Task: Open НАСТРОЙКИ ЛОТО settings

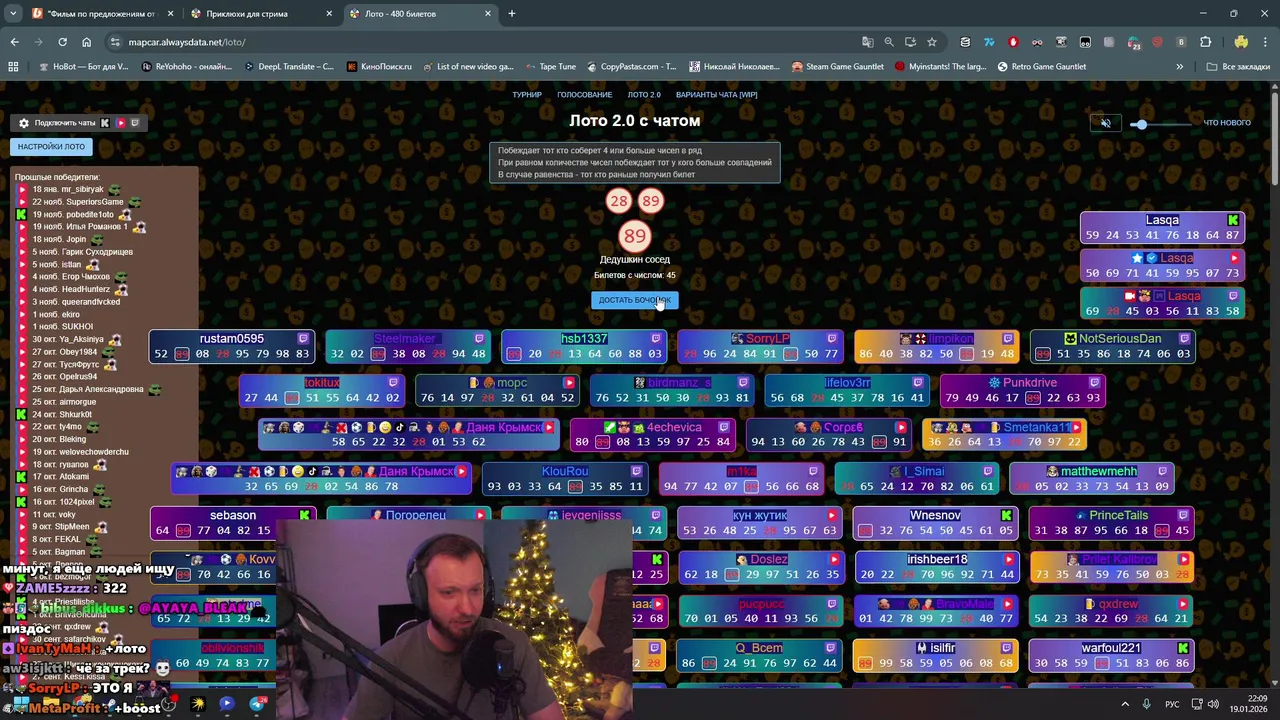Action: pyautogui.click(x=51, y=146)
